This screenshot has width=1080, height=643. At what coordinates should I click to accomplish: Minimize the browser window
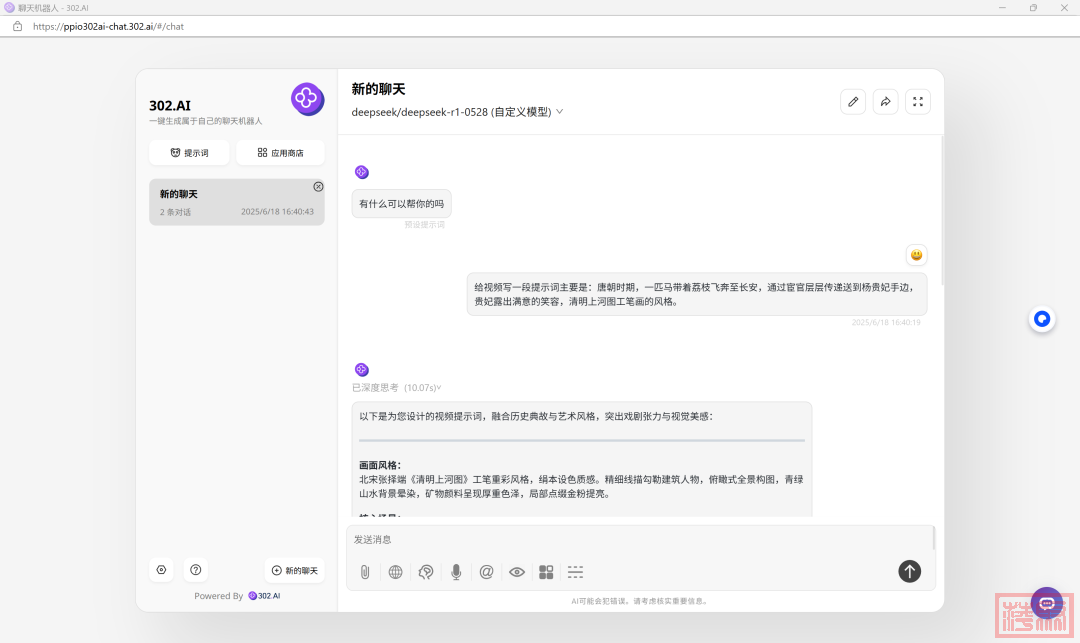(x=1002, y=8)
